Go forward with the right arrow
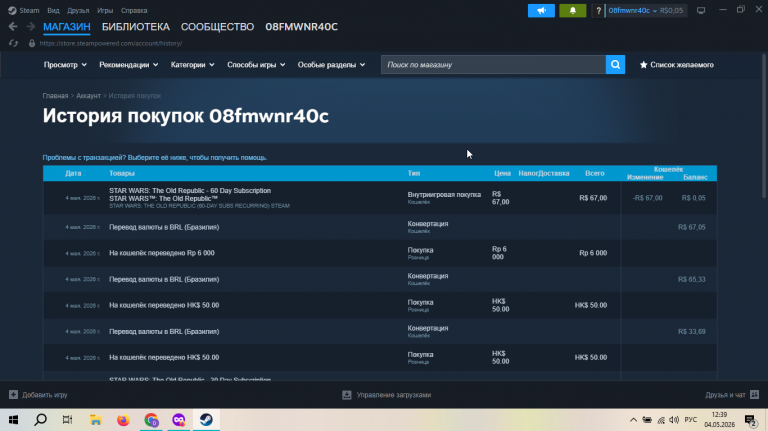This screenshot has height=431, width=768. click(30, 26)
